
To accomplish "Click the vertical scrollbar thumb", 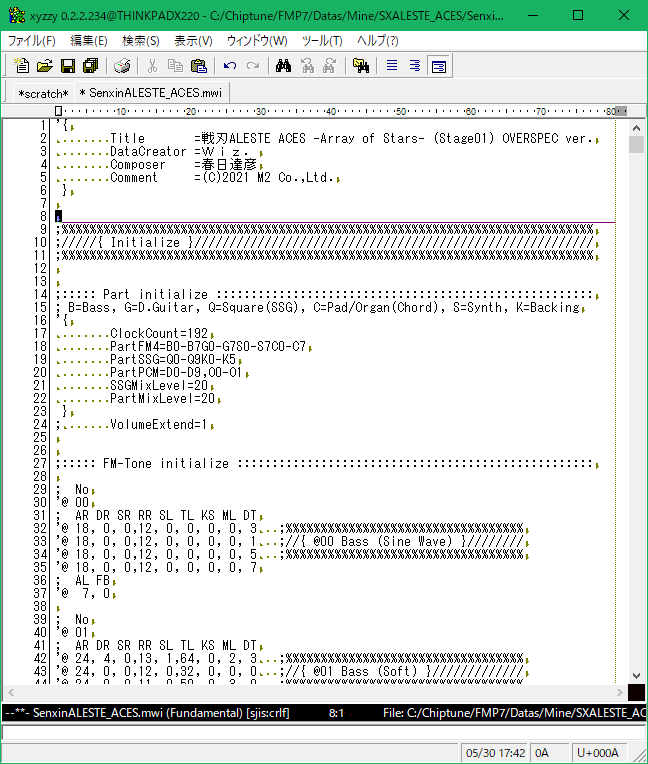I will (636, 145).
